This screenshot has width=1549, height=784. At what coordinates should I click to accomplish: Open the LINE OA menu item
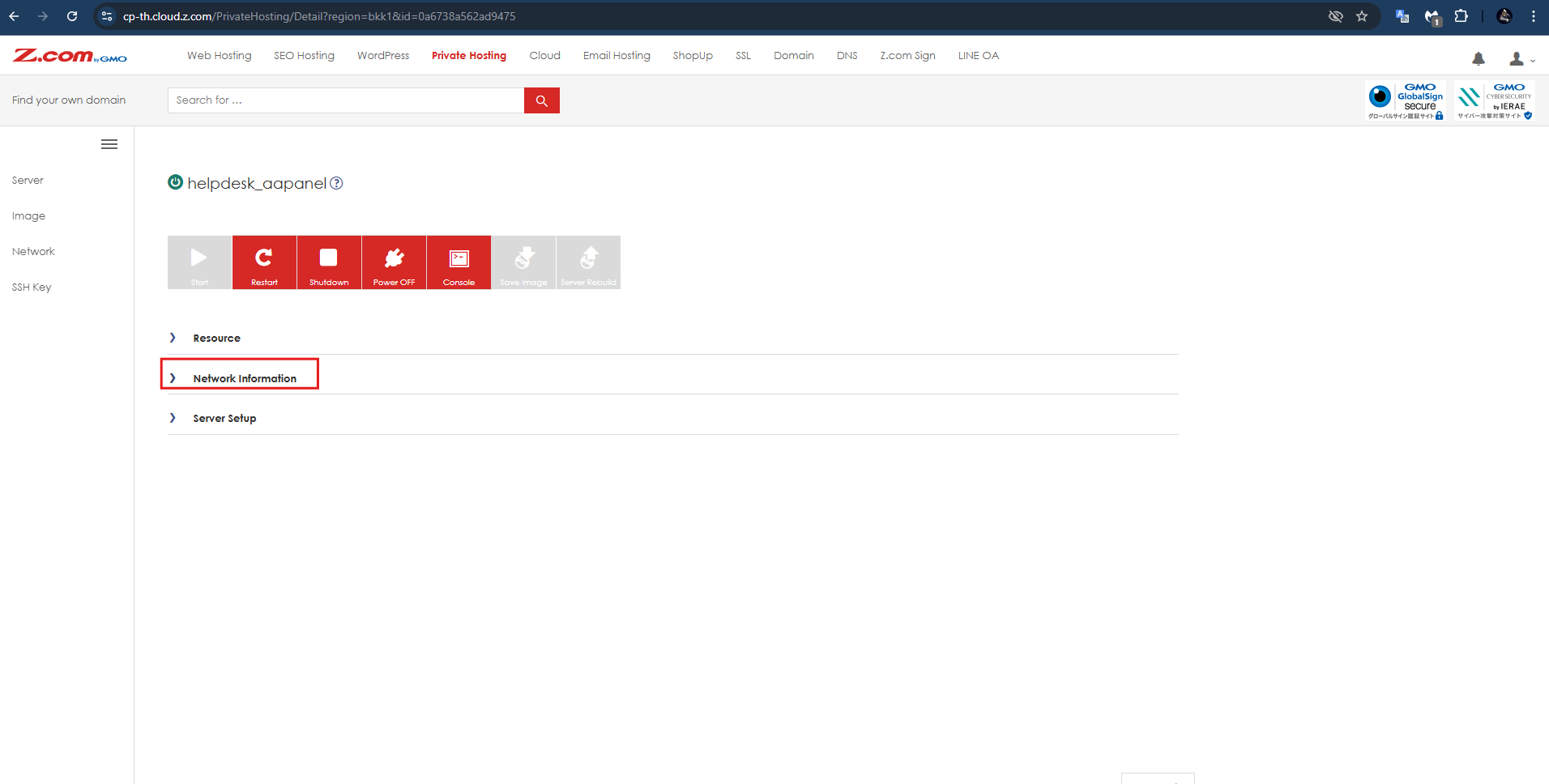coord(979,56)
